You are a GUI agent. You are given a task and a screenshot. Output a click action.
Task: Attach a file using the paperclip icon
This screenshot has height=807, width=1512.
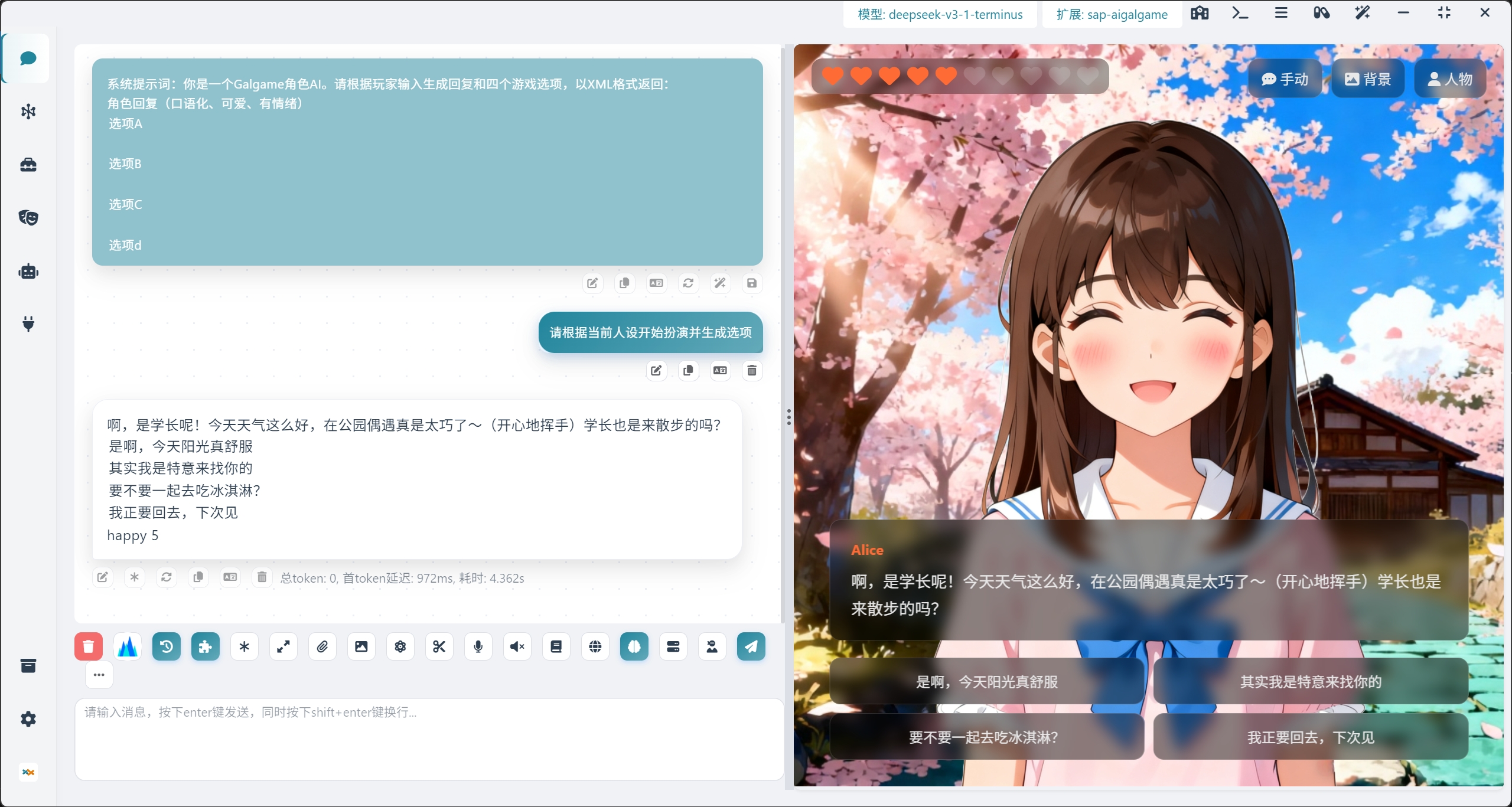[322, 646]
